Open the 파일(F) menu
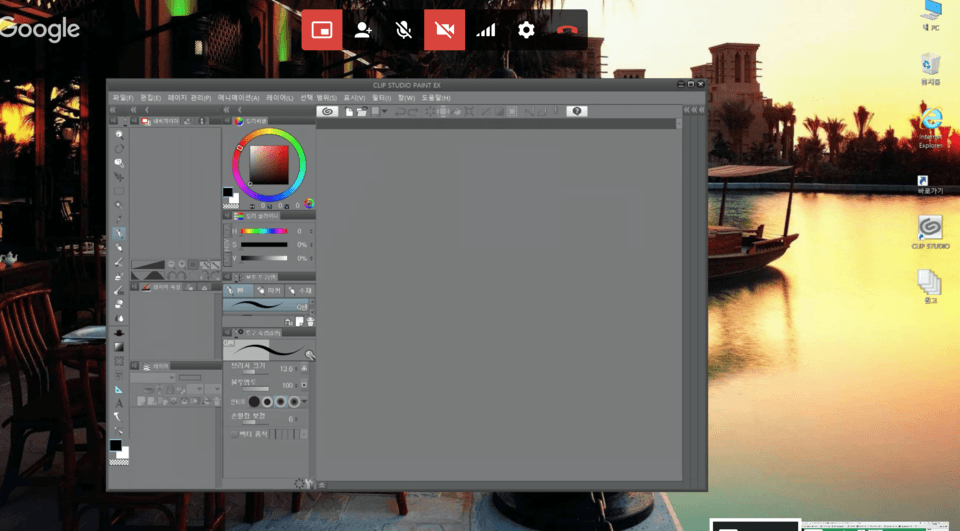This screenshot has width=960, height=531. [122, 97]
